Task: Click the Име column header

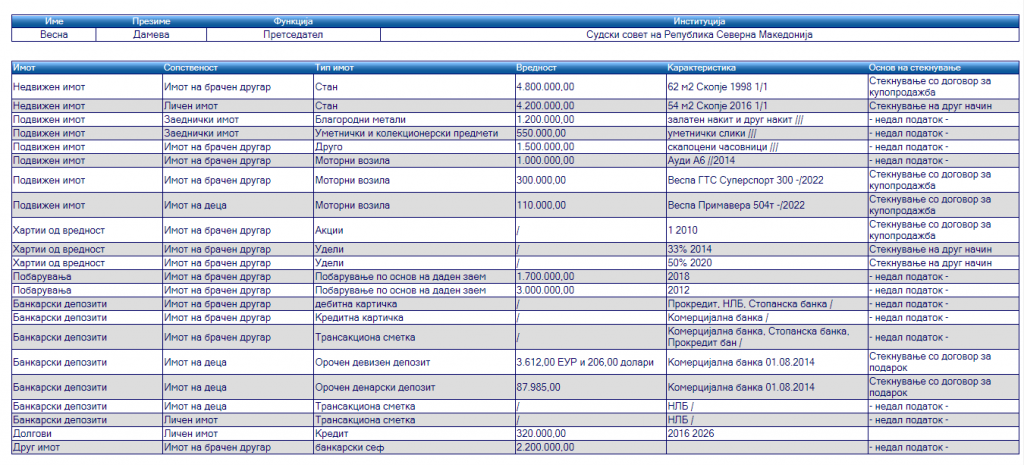Action: coord(53,21)
